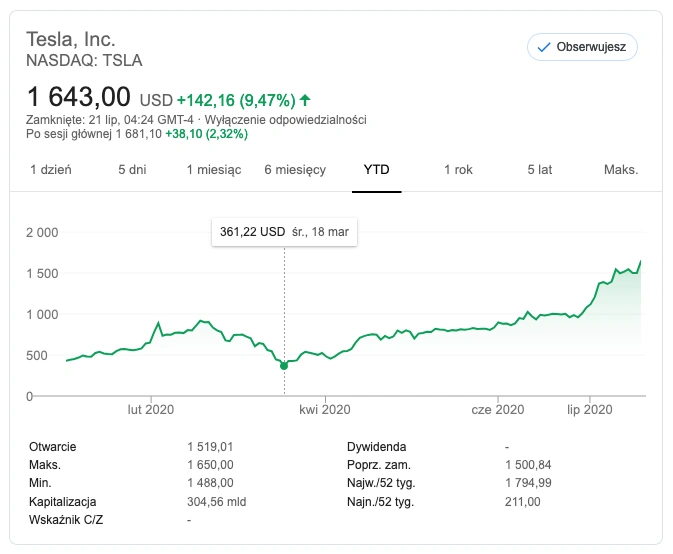
Task: Click the 1 000 y-axis label
Action: coord(42,315)
